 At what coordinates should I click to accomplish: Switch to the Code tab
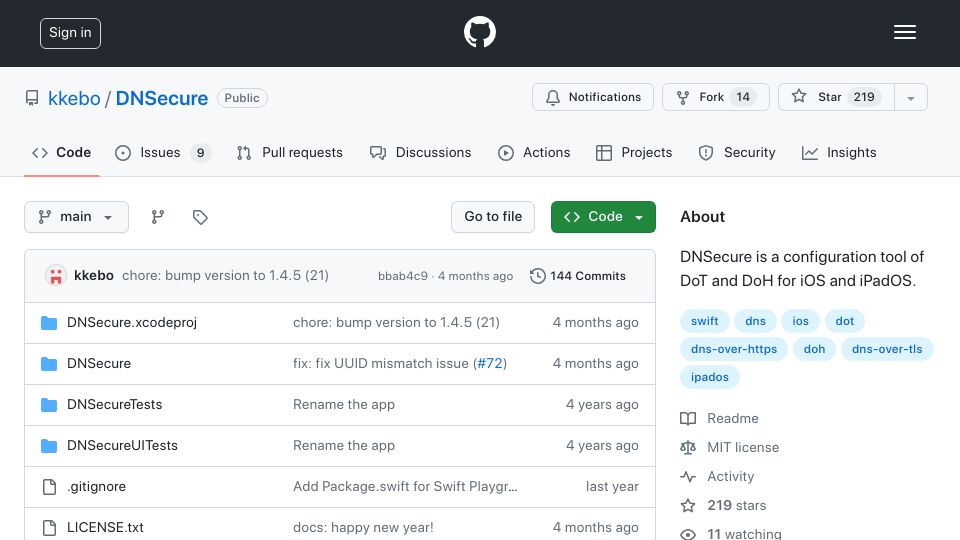[x=61, y=152]
